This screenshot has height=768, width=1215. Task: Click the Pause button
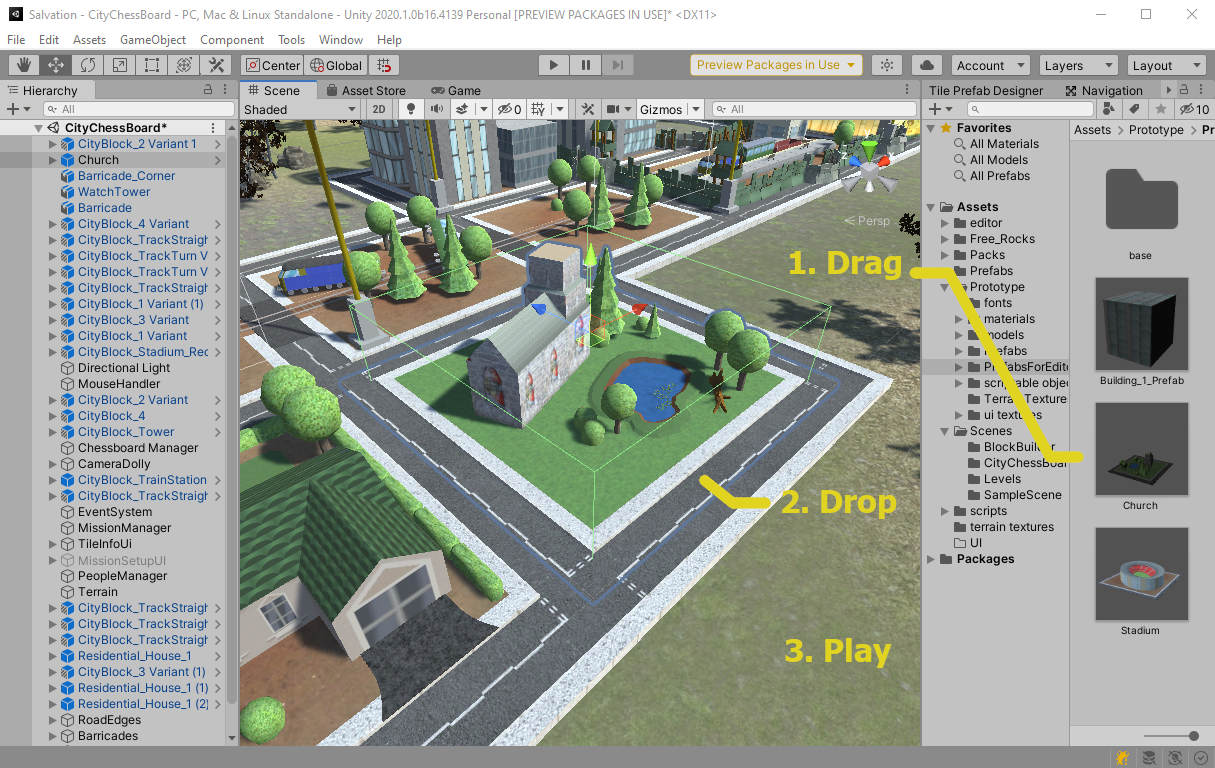coord(586,65)
